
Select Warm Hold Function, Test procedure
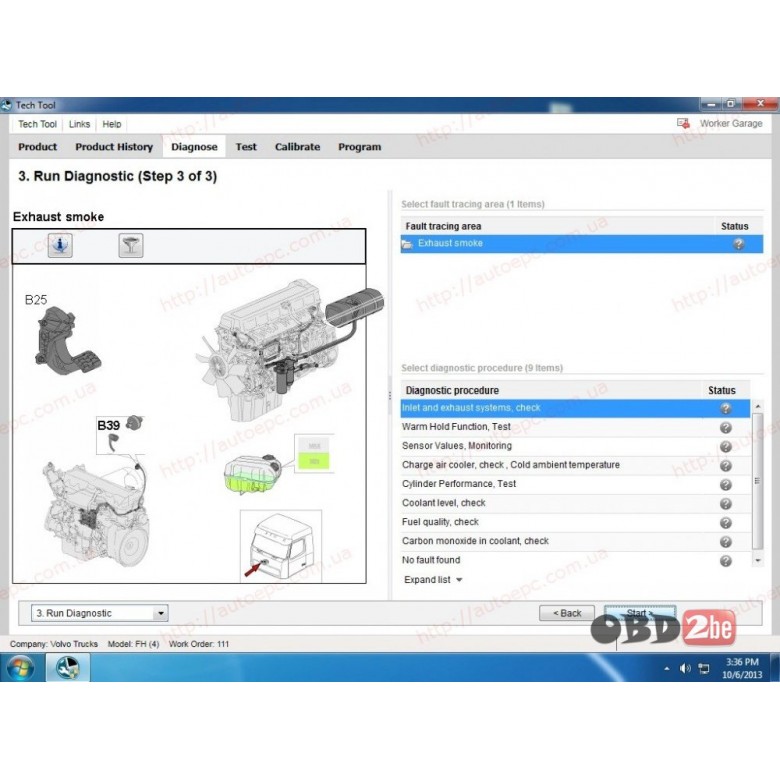tap(575, 427)
